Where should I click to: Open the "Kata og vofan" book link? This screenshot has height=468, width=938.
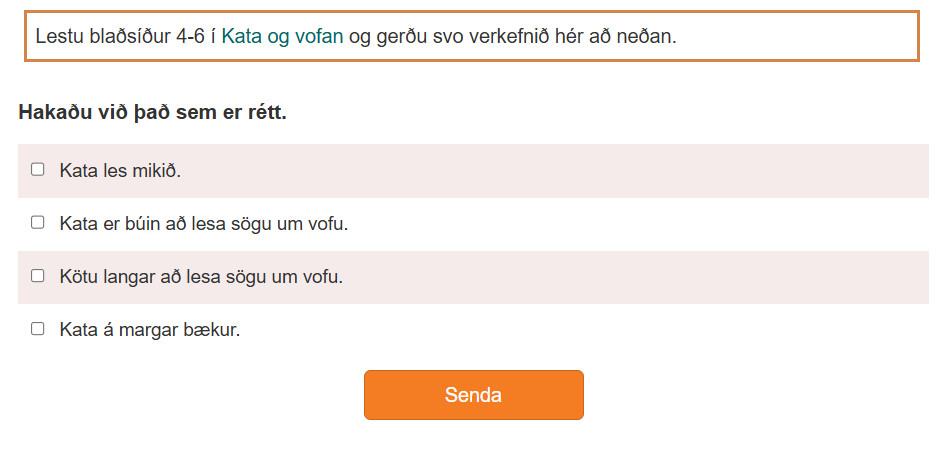(282, 37)
